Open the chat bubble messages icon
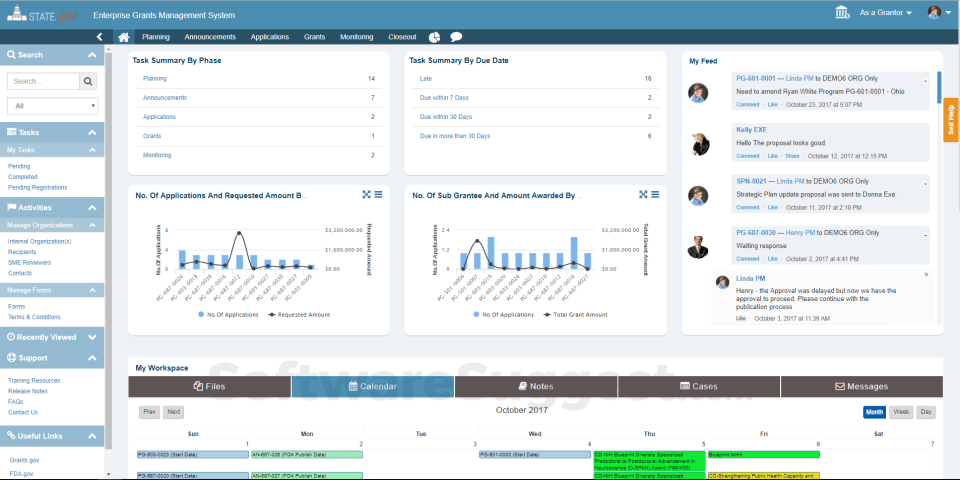960x480 pixels. coord(456,37)
